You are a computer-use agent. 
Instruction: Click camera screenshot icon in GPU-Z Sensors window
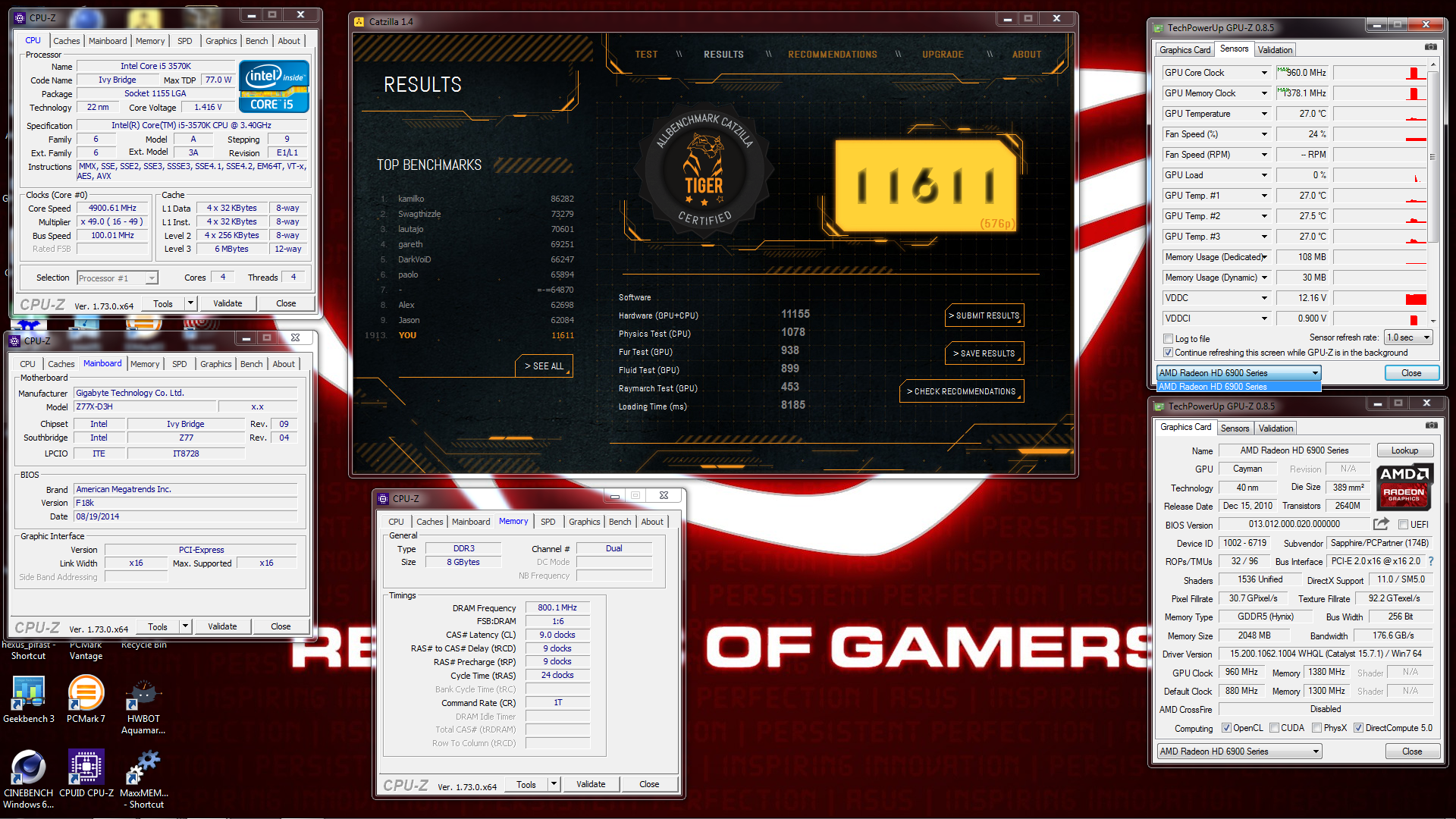1431,48
